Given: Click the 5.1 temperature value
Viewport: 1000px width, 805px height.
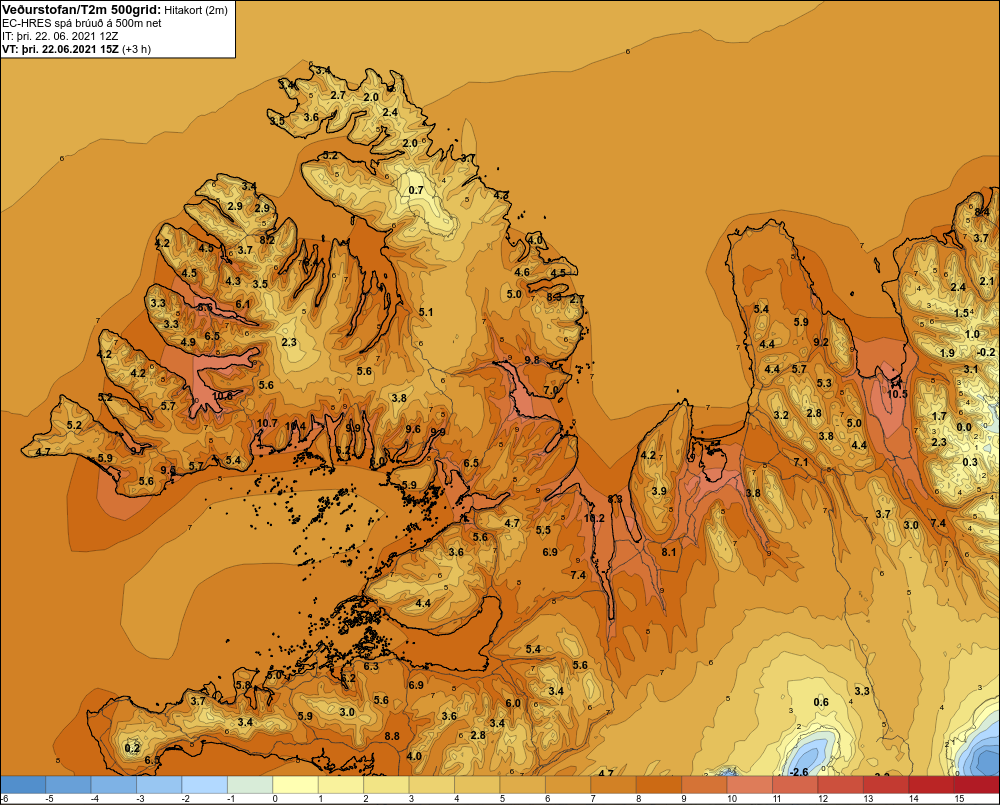Looking at the screenshot, I should click(425, 312).
